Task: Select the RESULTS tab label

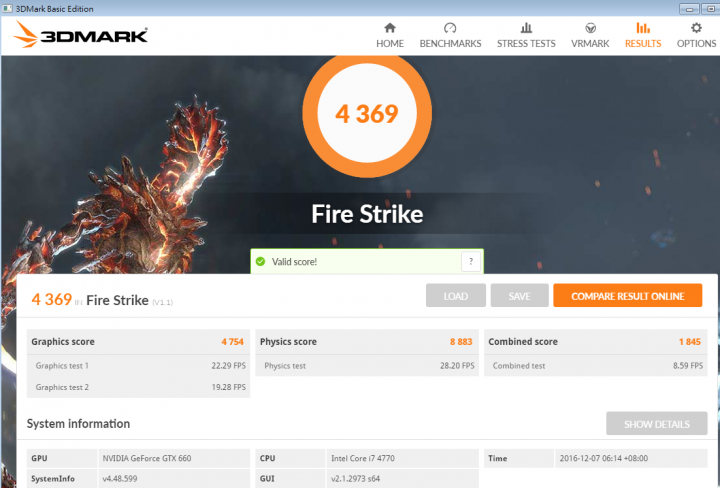Action: click(643, 44)
